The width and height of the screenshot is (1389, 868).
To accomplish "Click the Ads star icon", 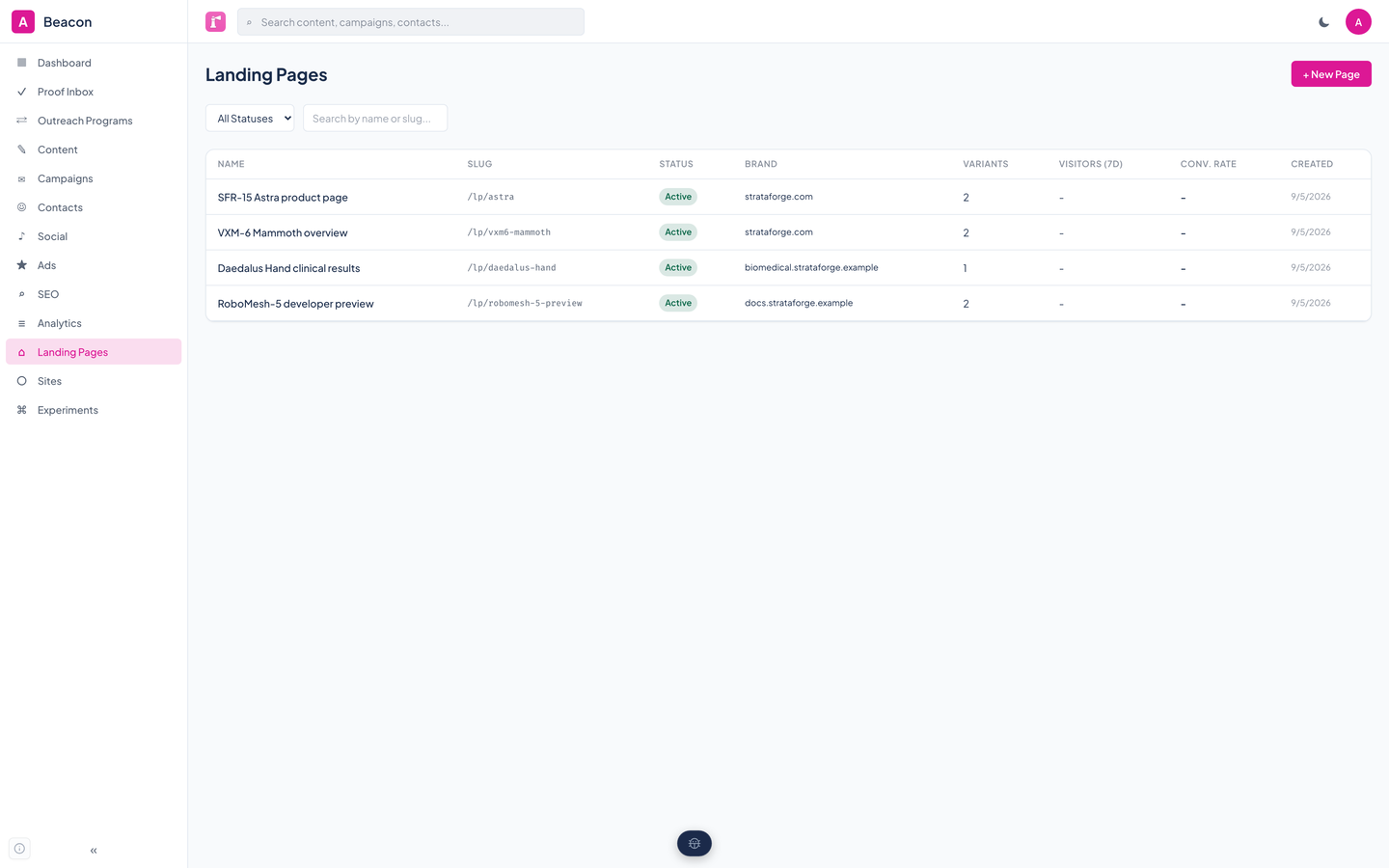I will [x=21, y=265].
